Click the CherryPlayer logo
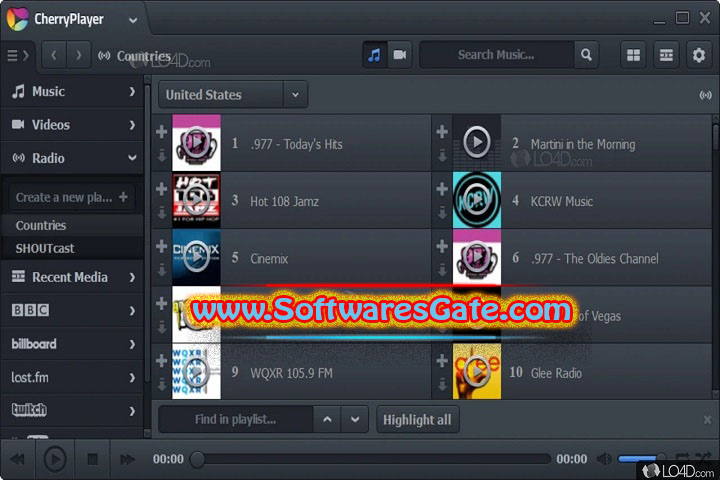The image size is (720, 480). pos(17,19)
